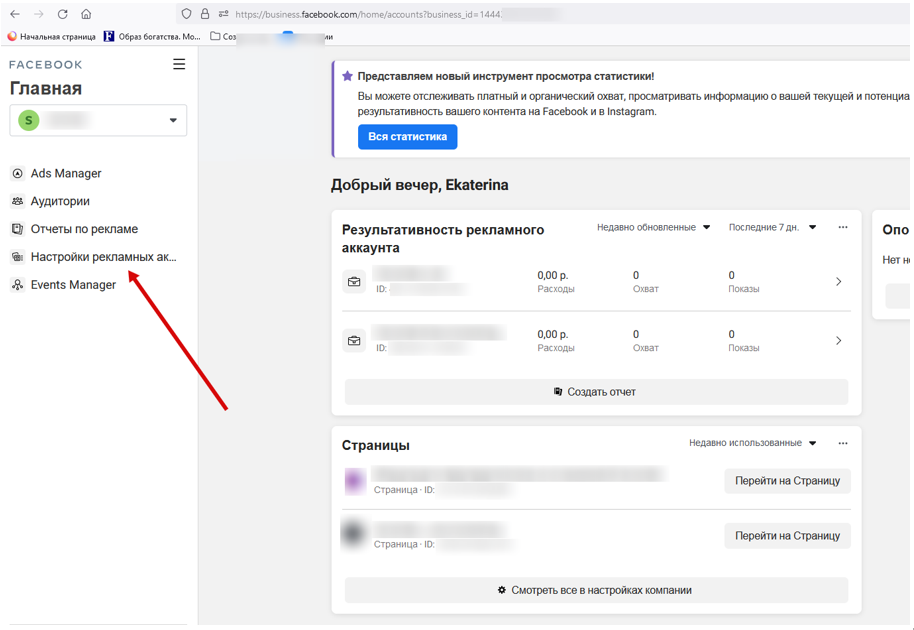The image size is (914, 630).
Task: Select 'Аудитории' in the sidebar
Action: pos(60,201)
